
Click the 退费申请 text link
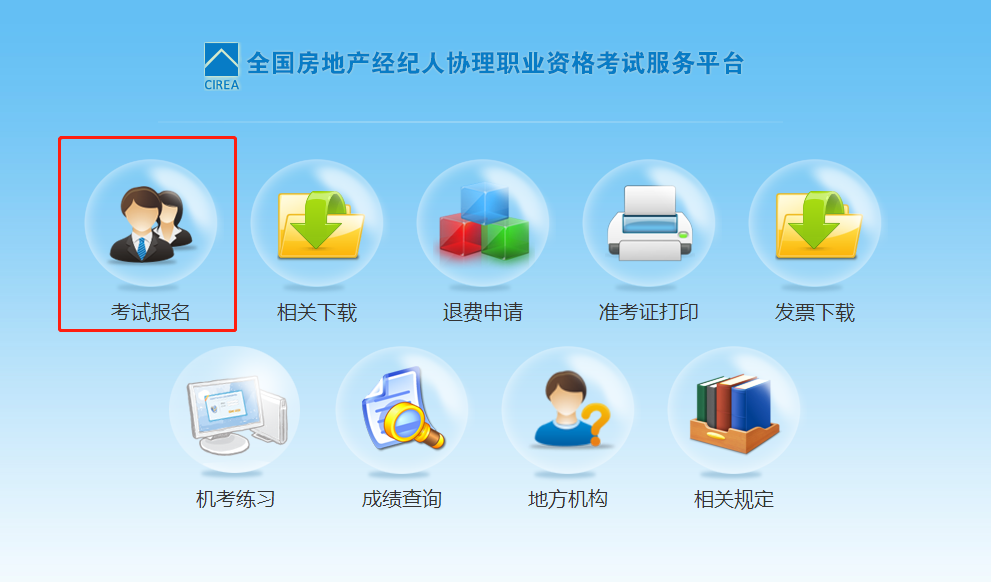click(x=483, y=312)
